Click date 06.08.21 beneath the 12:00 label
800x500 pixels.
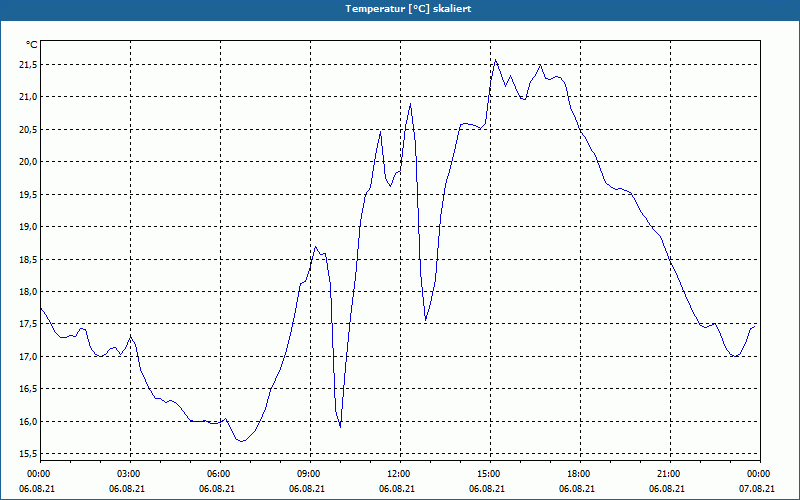click(x=397, y=489)
